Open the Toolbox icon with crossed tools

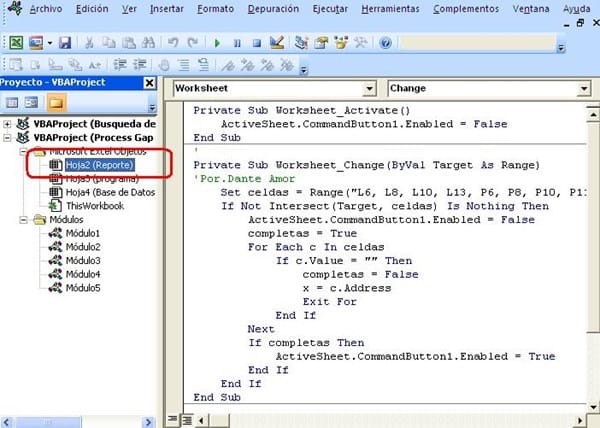click(360, 42)
